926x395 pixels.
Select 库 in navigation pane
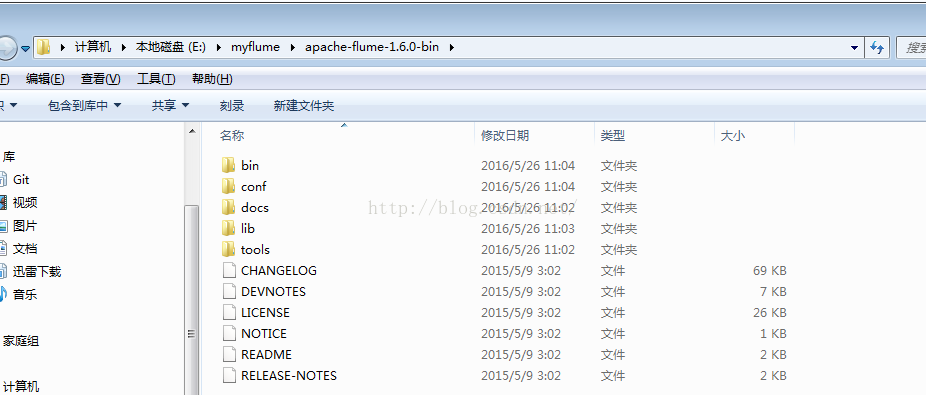click(x=9, y=156)
